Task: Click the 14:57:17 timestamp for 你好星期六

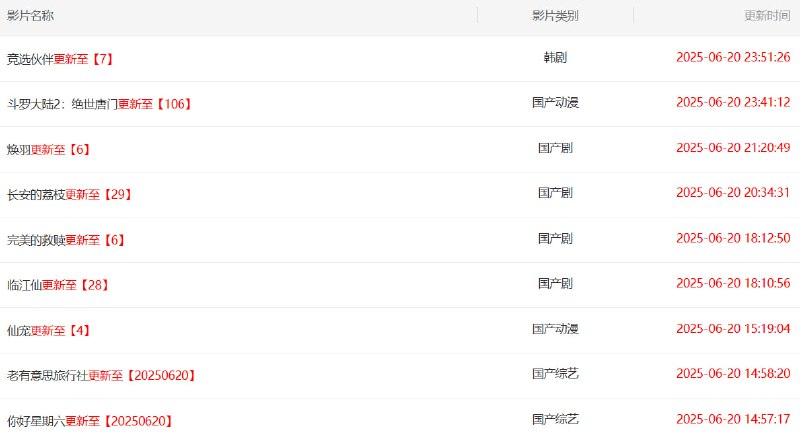Action: [x=733, y=419]
